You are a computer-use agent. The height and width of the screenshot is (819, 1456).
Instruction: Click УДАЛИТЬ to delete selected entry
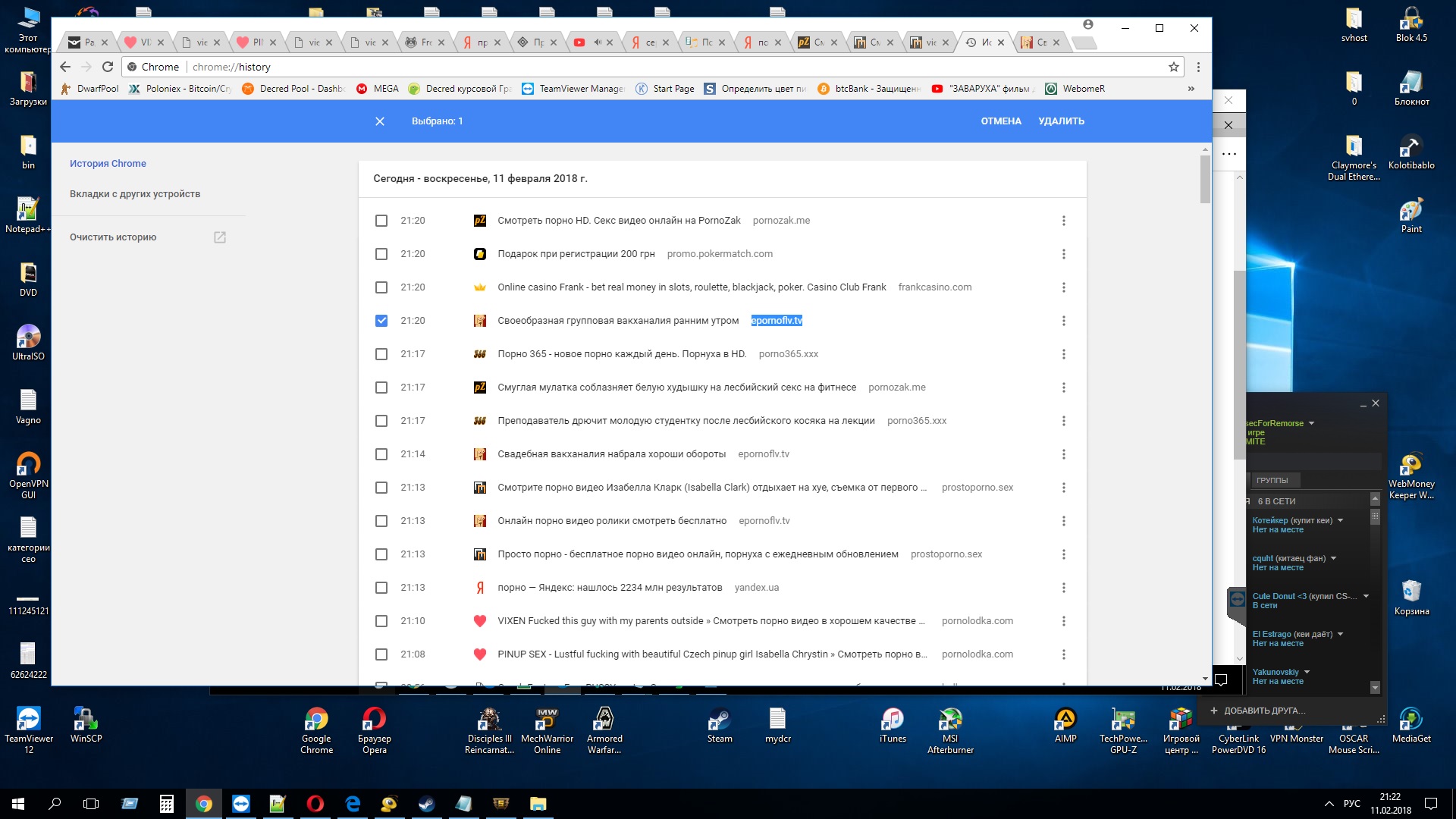pos(1061,121)
